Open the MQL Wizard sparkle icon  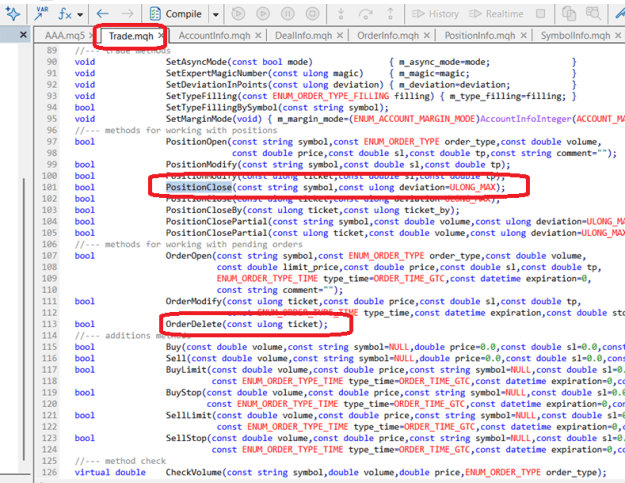[13, 14]
